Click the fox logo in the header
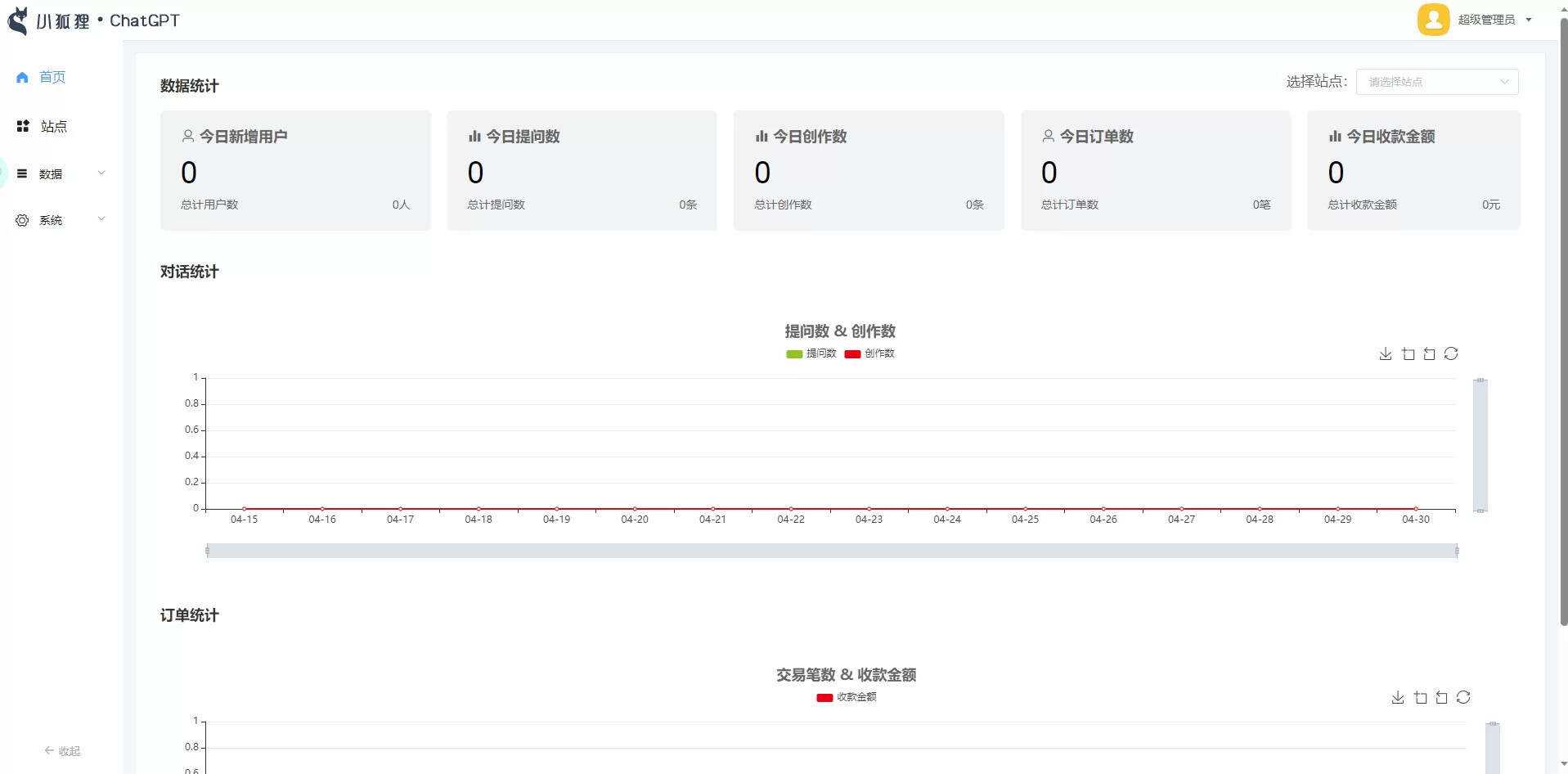This screenshot has width=1568, height=774. coord(18,20)
